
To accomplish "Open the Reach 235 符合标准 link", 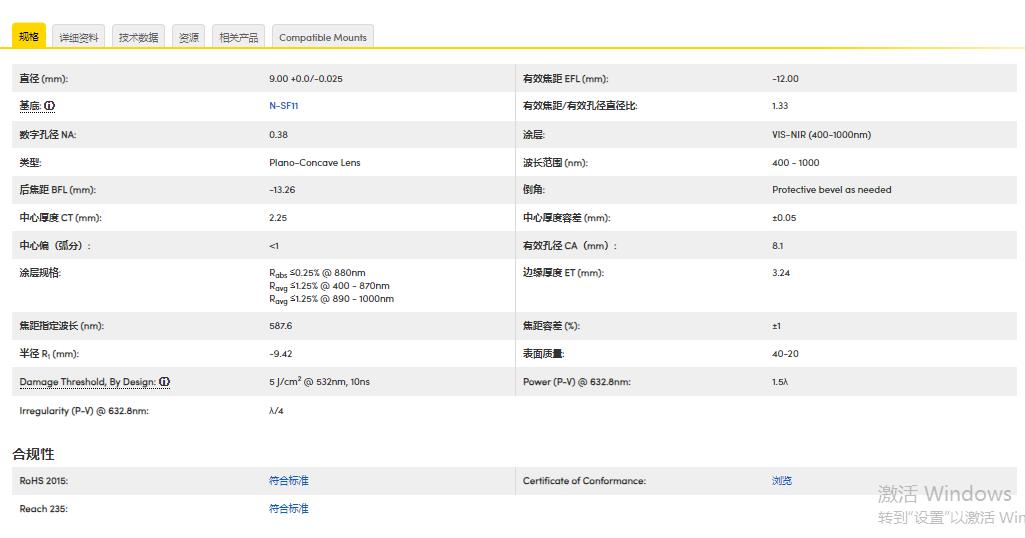I will (289, 509).
